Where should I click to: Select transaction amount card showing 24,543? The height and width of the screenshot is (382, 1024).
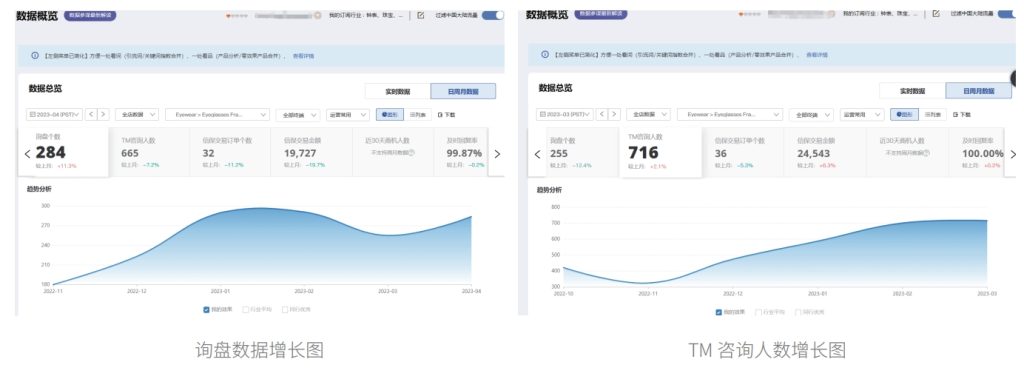pyautogui.click(x=825, y=152)
